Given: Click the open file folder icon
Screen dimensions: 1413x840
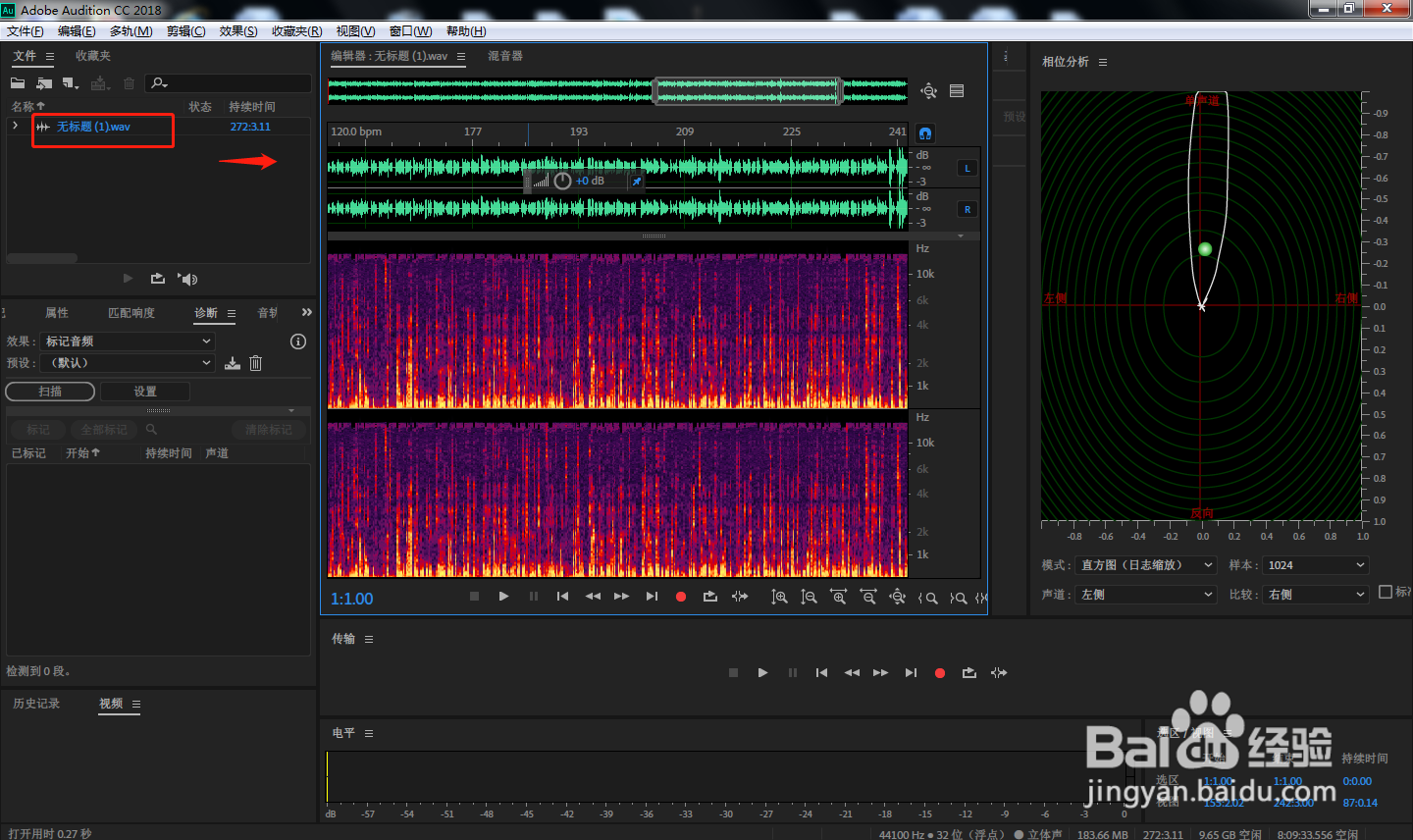Looking at the screenshot, I should [18, 83].
